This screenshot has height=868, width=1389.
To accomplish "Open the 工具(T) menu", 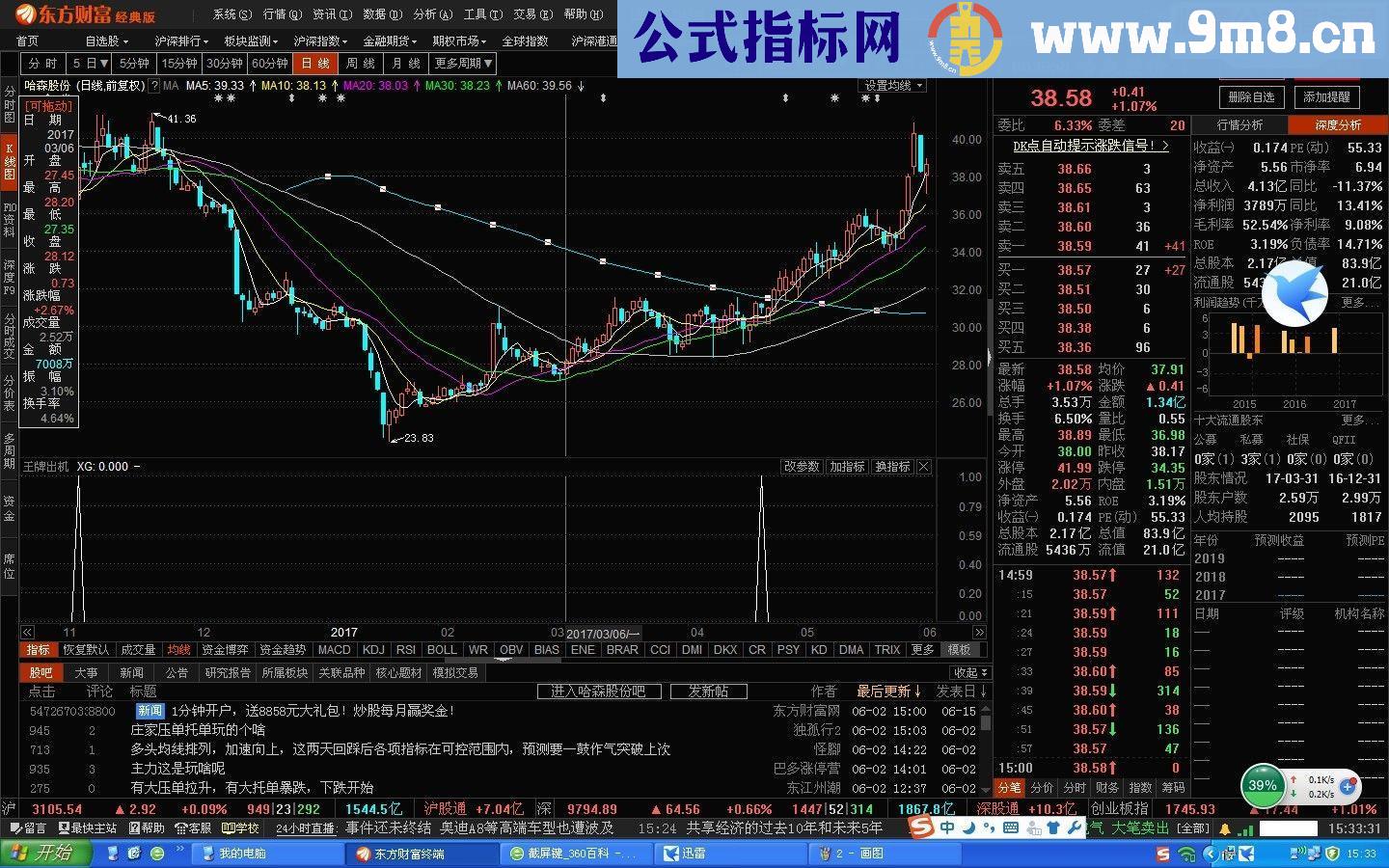I will coord(482,14).
